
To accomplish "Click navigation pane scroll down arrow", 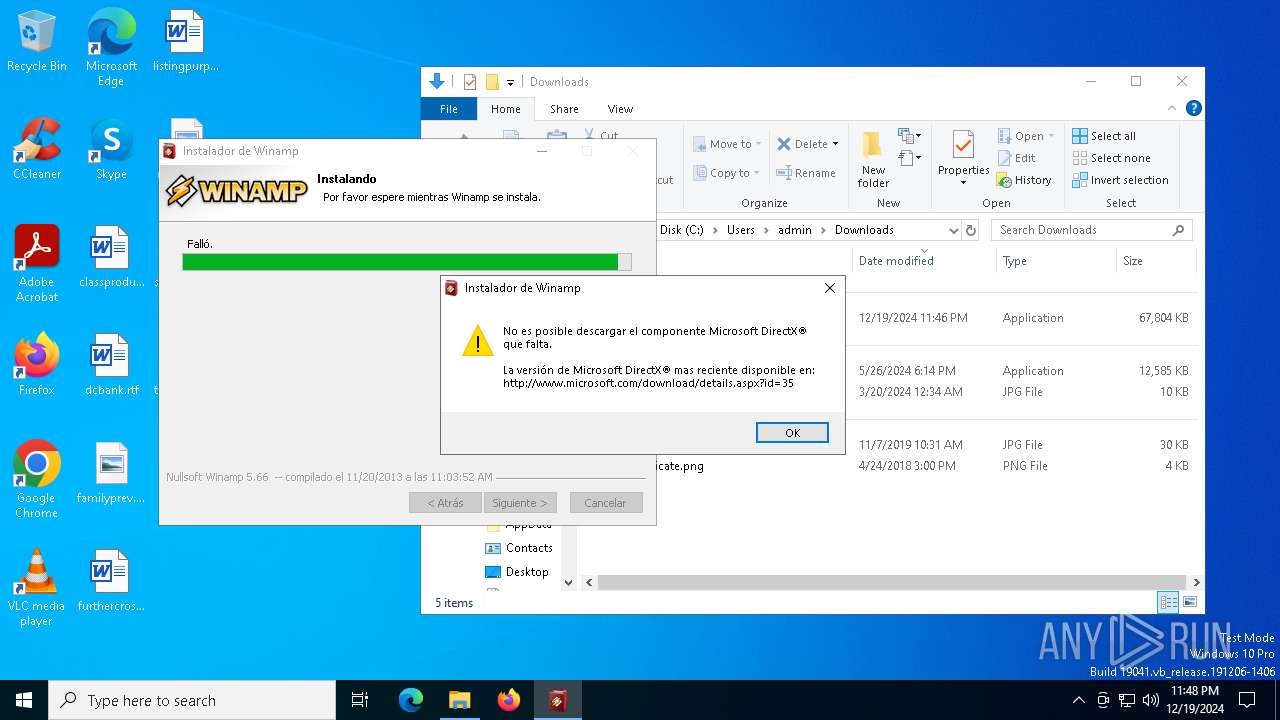I will pyautogui.click(x=568, y=582).
